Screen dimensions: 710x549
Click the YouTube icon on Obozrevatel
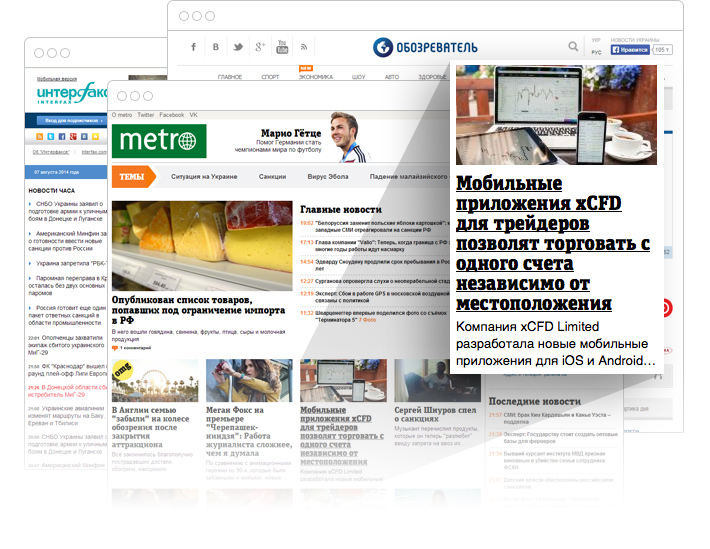coord(282,47)
